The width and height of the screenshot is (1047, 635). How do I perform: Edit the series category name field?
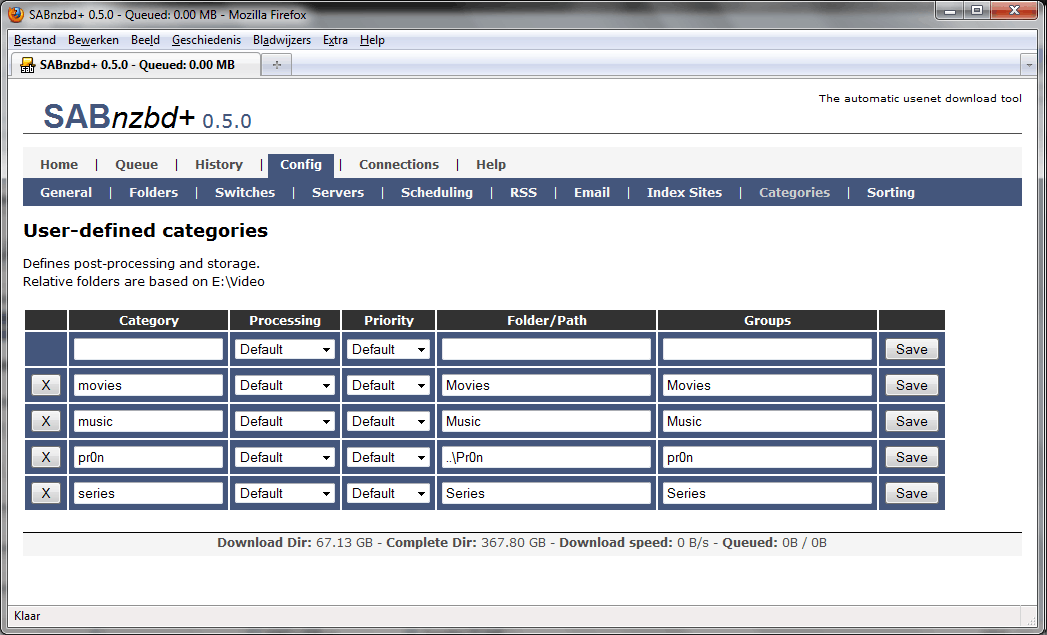[148, 493]
